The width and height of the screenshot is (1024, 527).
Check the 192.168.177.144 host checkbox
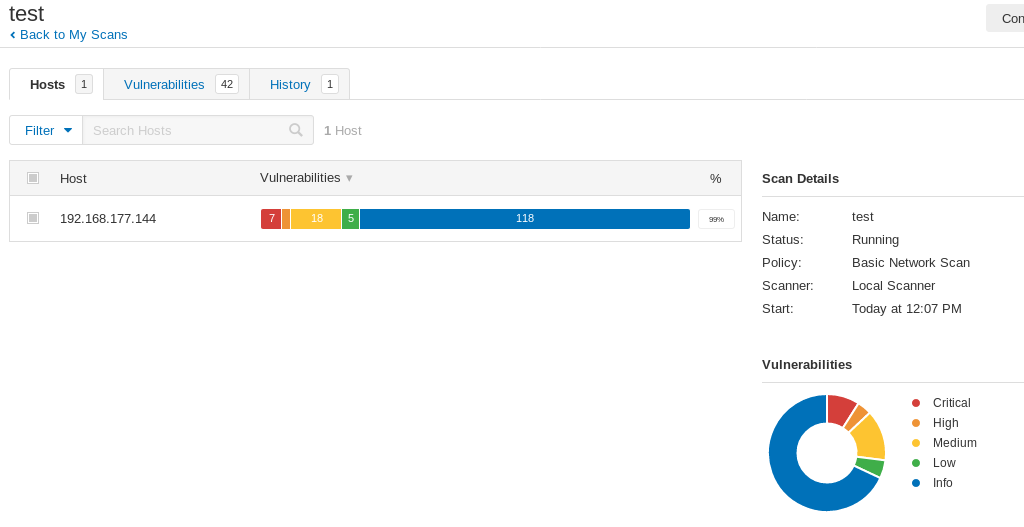click(x=33, y=218)
